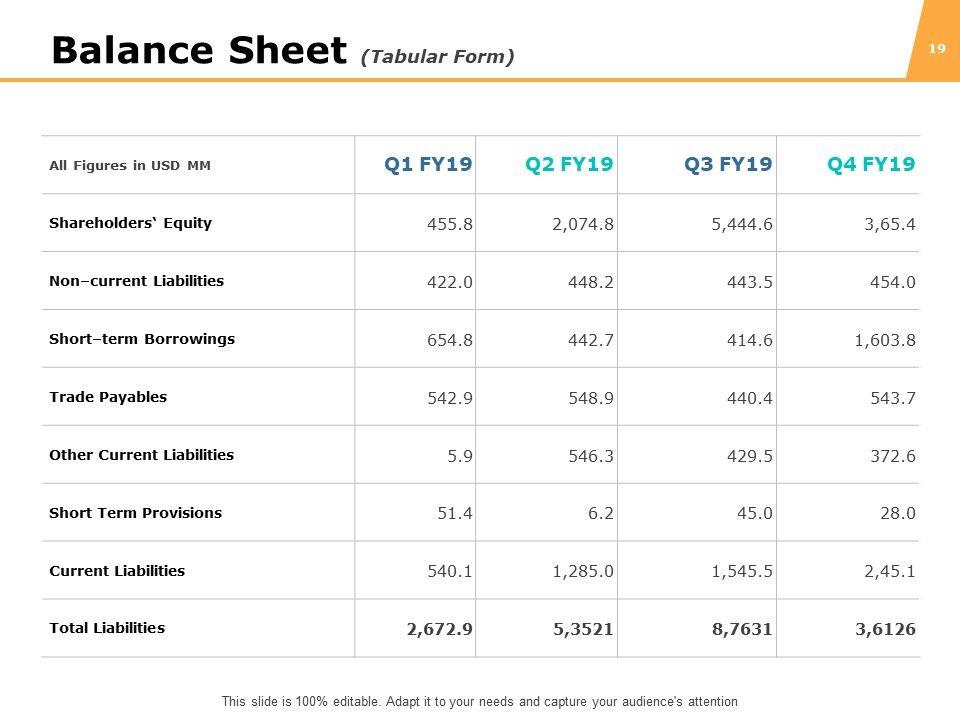Select the Total Liabilities row label
This screenshot has height=720, width=960.
pos(107,629)
